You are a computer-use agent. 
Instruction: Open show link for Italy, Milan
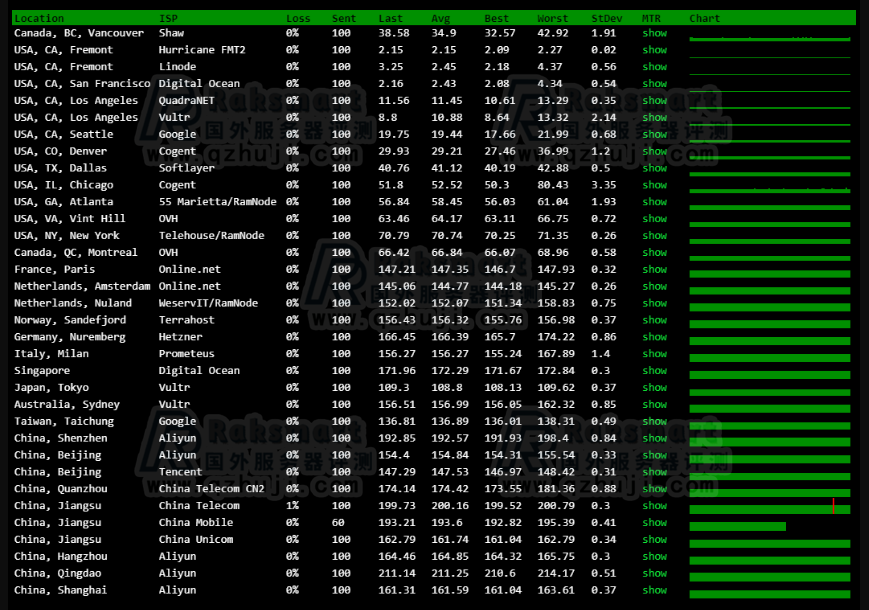click(x=655, y=354)
